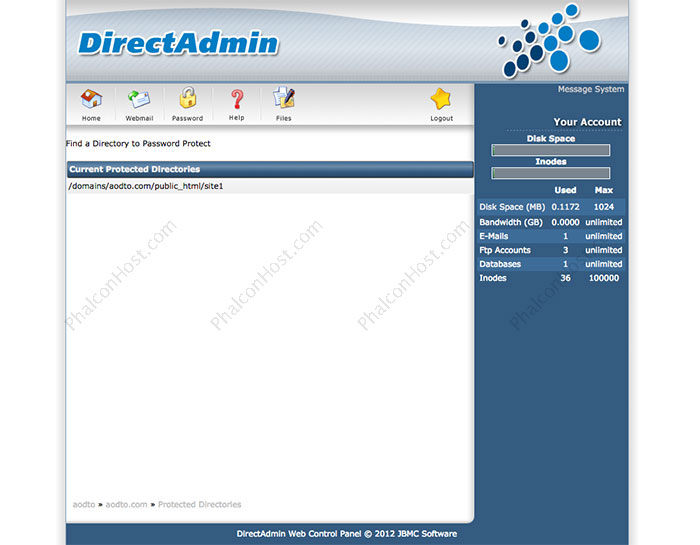Open the Help question mark icon
The image size is (700, 545).
tap(237, 99)
